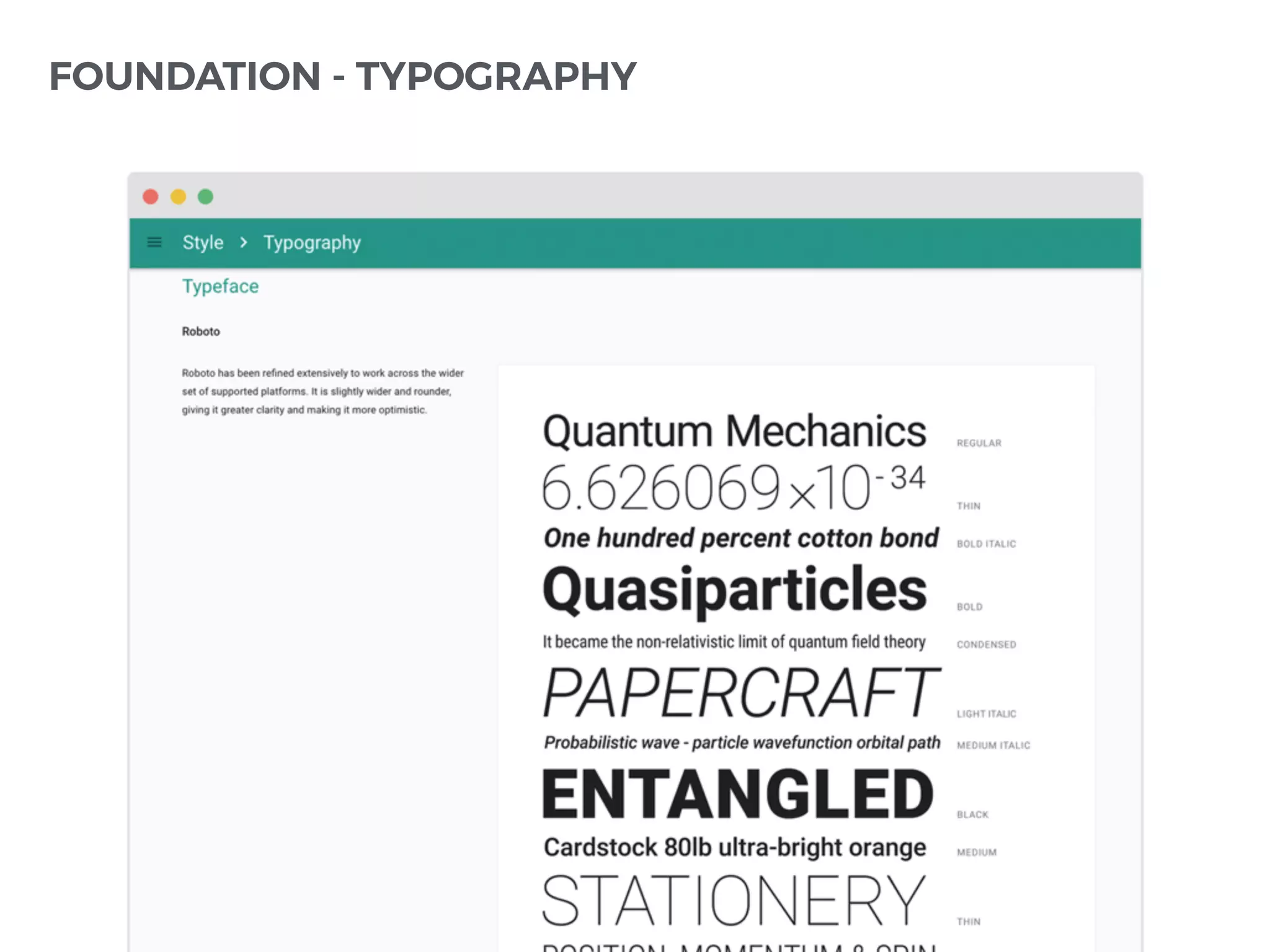Click the 6.626069×10-34 thin sample
Viewport: 1270px width, 952px height.
coord(734,488)
